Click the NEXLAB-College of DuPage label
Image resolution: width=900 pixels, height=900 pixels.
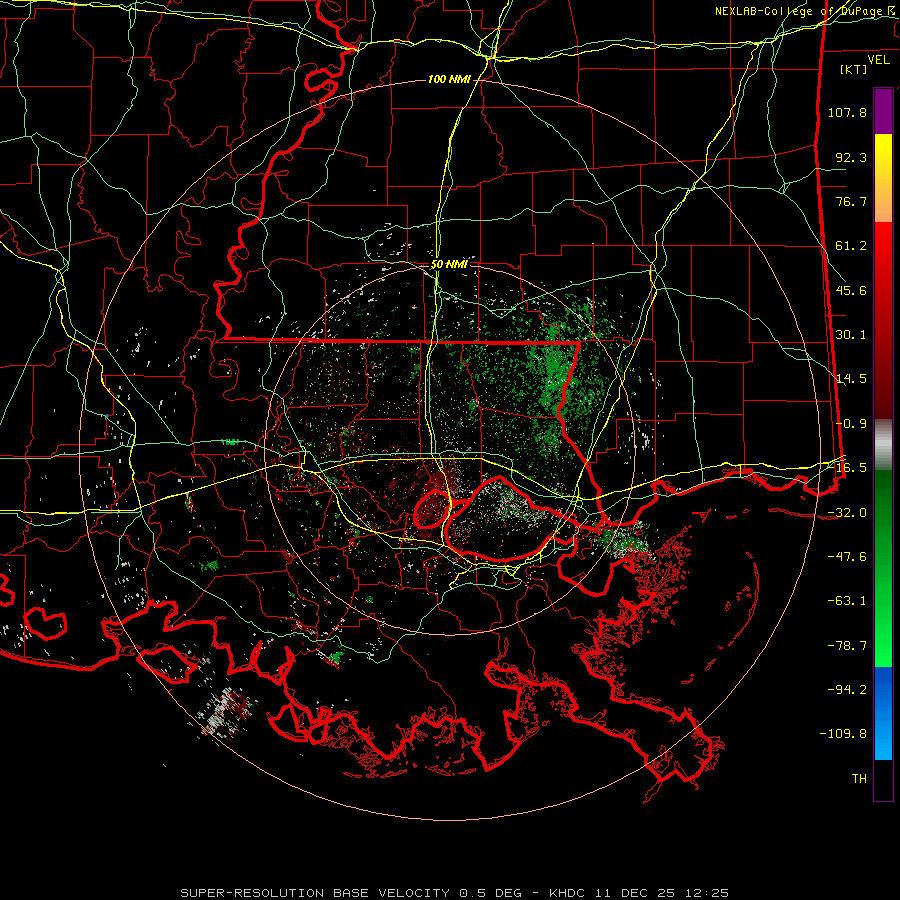798,11
